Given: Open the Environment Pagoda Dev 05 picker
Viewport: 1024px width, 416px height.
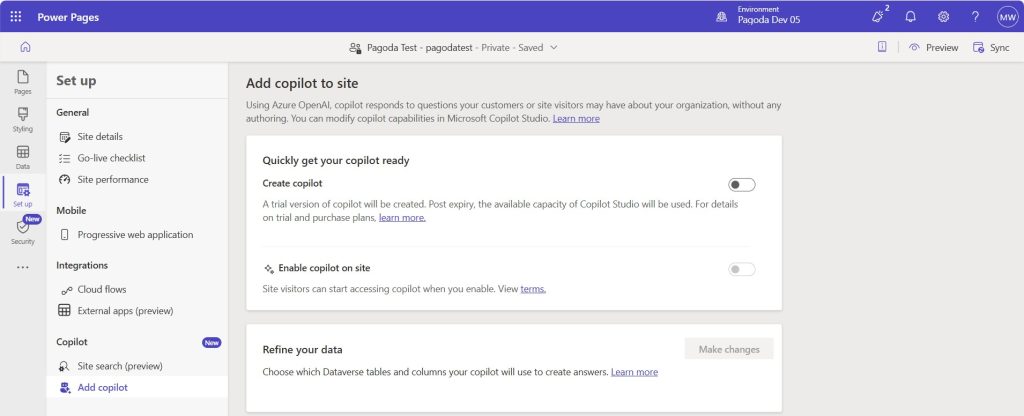Looking at the screenshot, I should point(760,16).
